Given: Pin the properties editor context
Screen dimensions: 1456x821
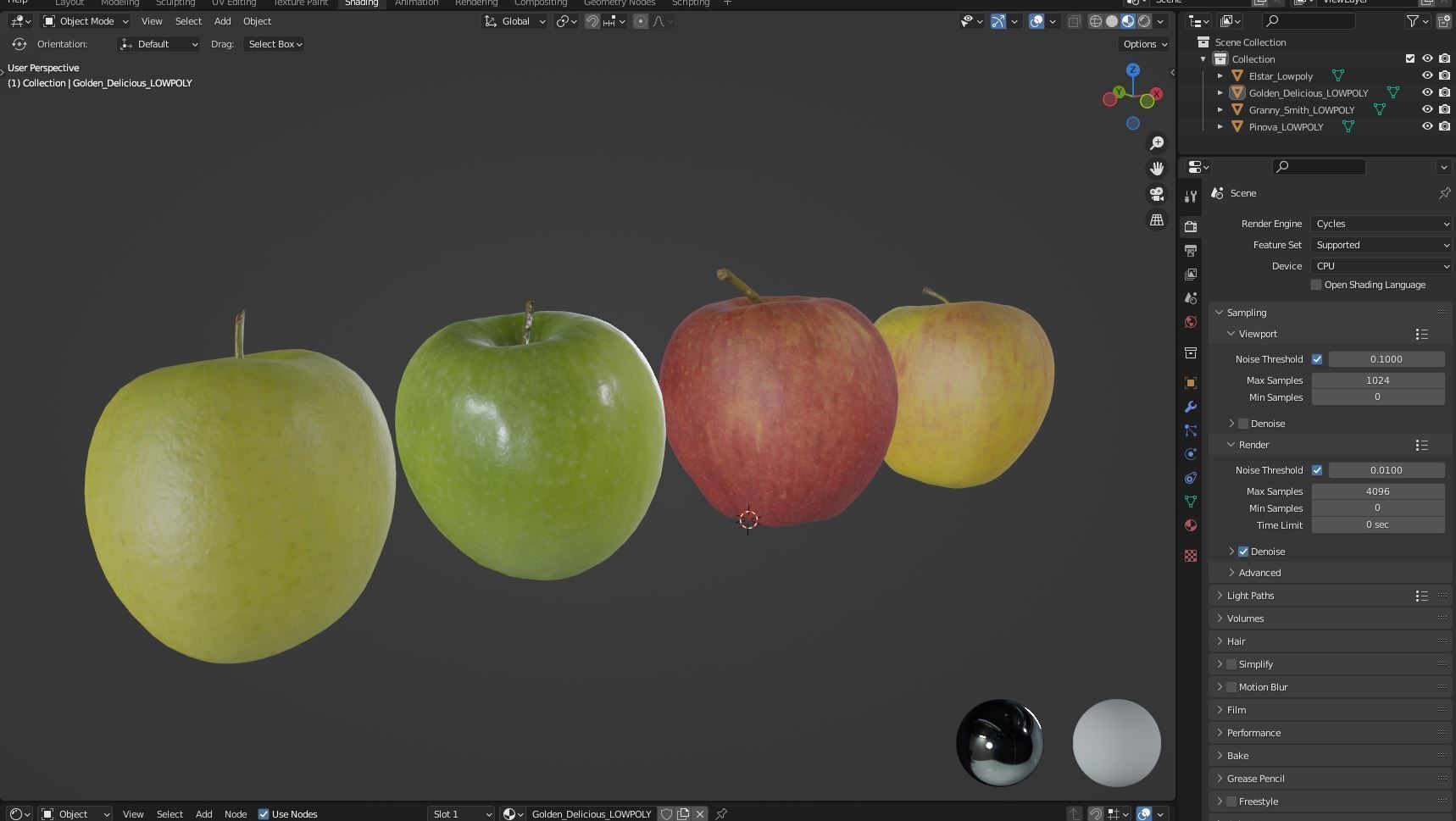Looking at the screenshot, I should tap(1444, 193).
